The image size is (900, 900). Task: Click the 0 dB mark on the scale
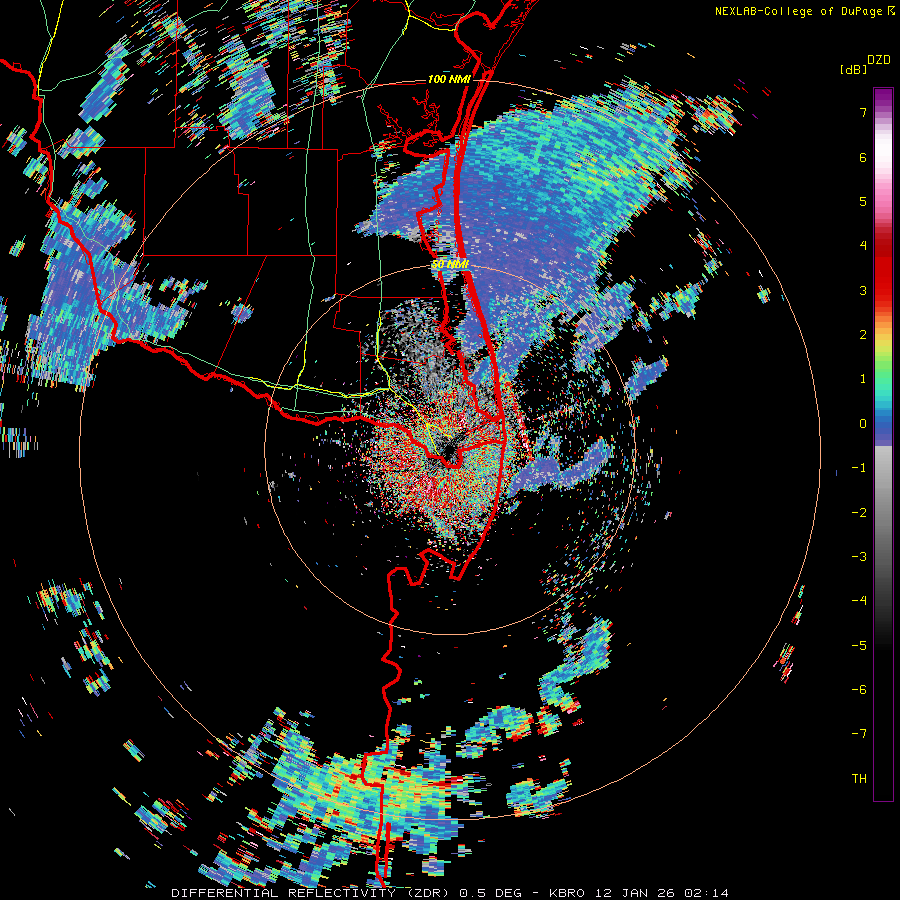863,424
